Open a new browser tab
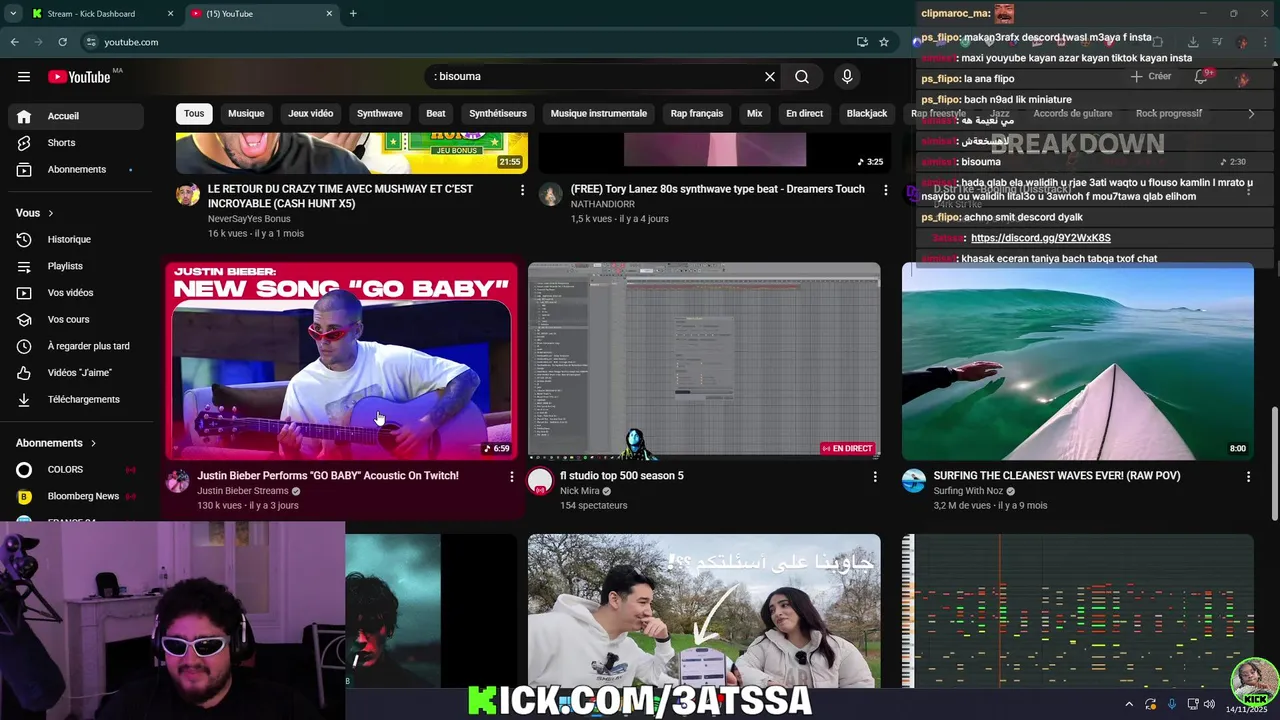This screenshot has height=720, width=1280. coord(353,14)
